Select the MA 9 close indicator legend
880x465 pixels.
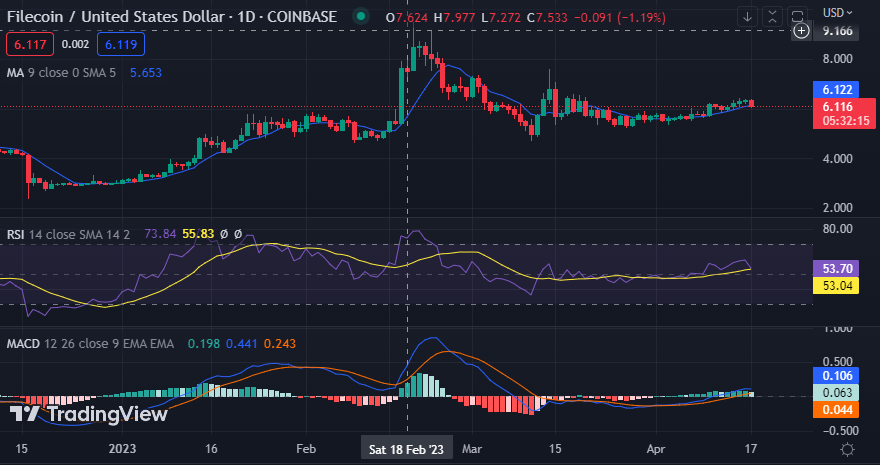pyautogui.click(x=61, y=72)
